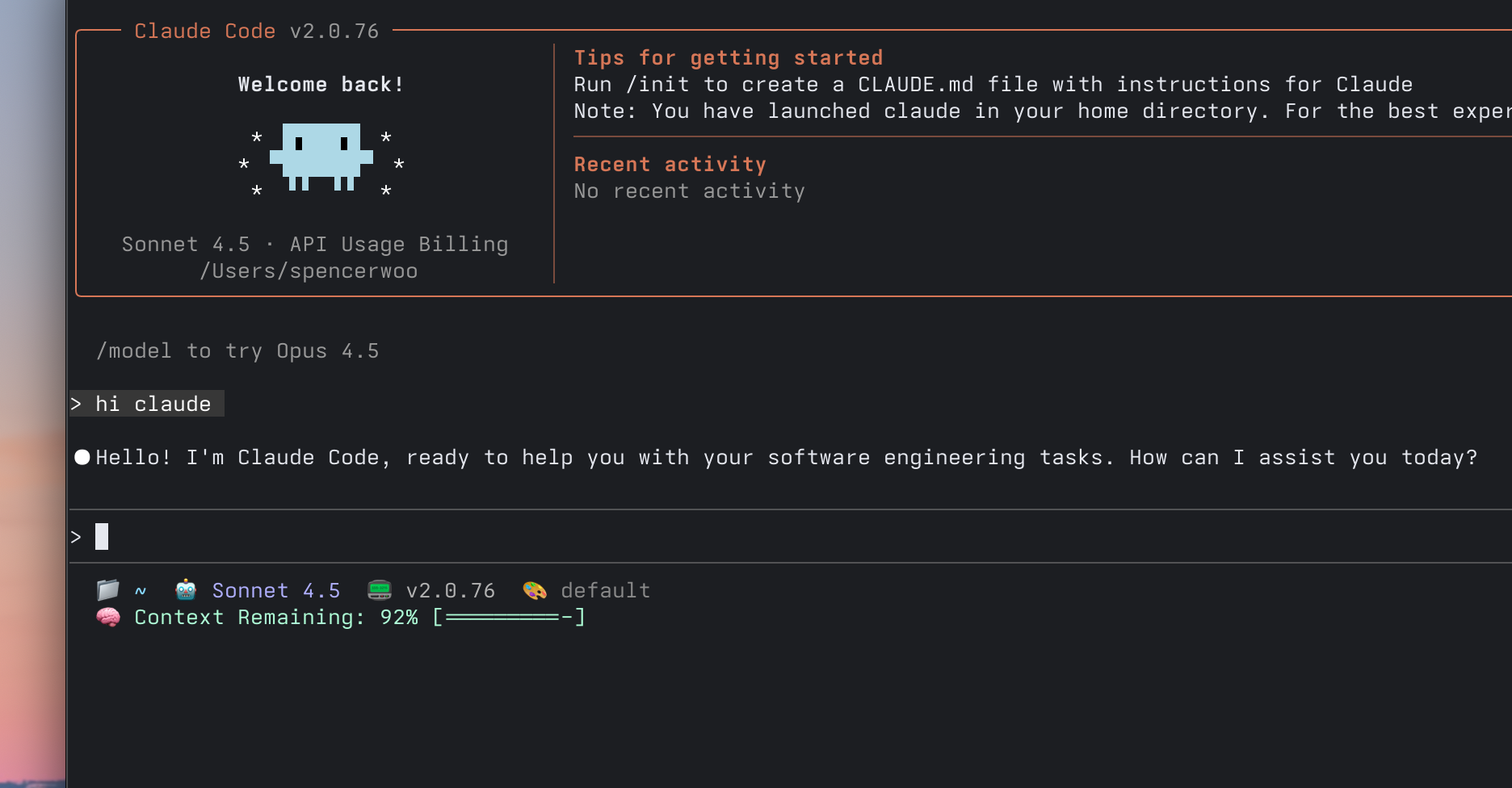Click the computer icon before v2.0.76
The height and width of the screenshot is (788, 1512).
380,590
